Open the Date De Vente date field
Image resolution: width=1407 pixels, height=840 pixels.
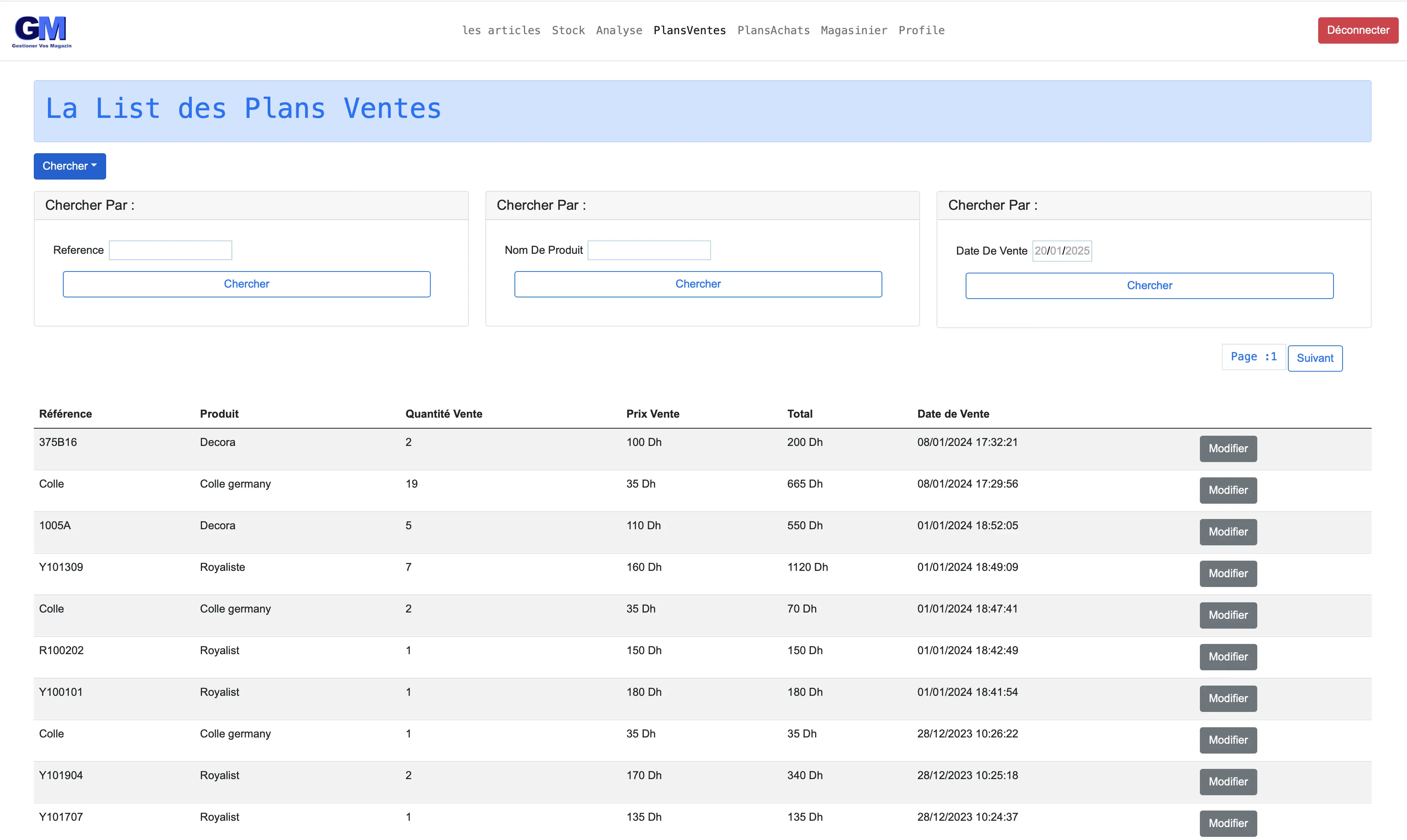[x=1062, y=251]
